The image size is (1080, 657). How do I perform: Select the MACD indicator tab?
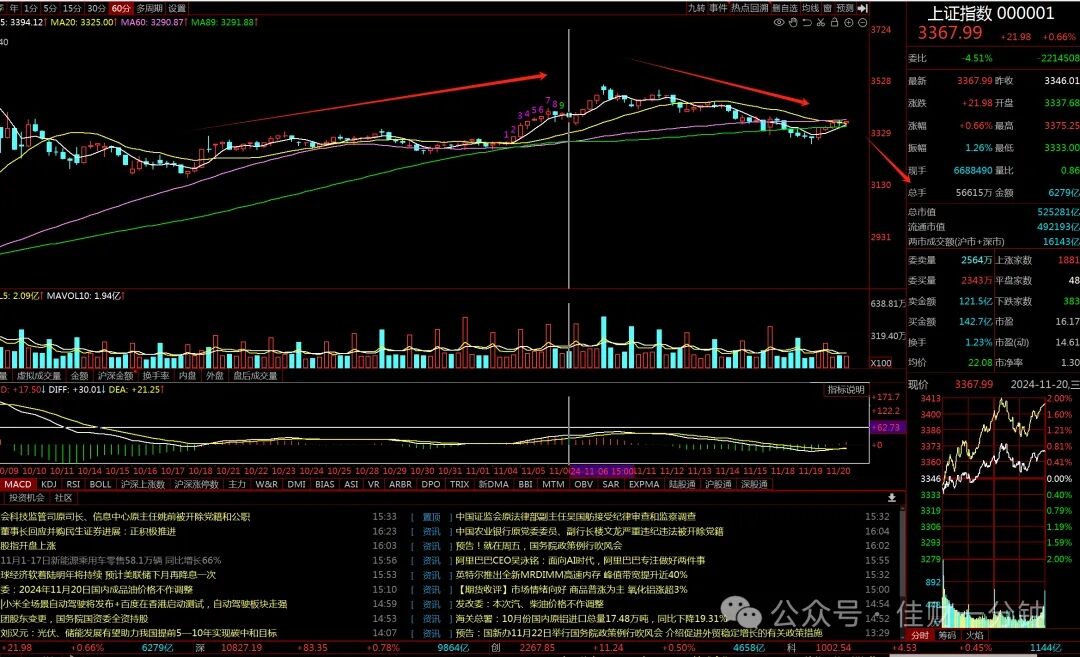[18, 484]
